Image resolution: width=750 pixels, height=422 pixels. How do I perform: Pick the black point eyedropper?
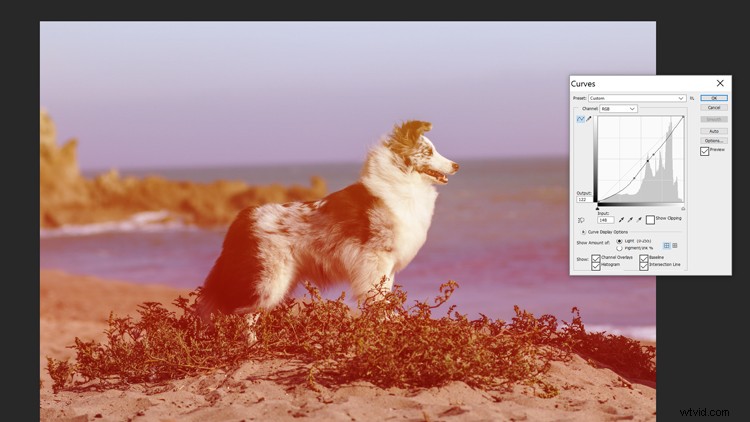click(621, 220)
